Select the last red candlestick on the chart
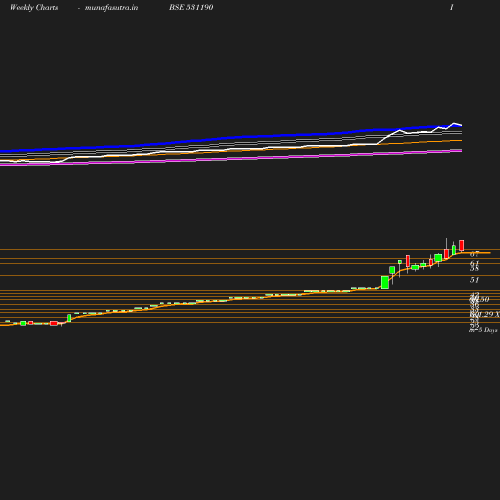Viewport: 500px width, 500px height. (462, 245)
